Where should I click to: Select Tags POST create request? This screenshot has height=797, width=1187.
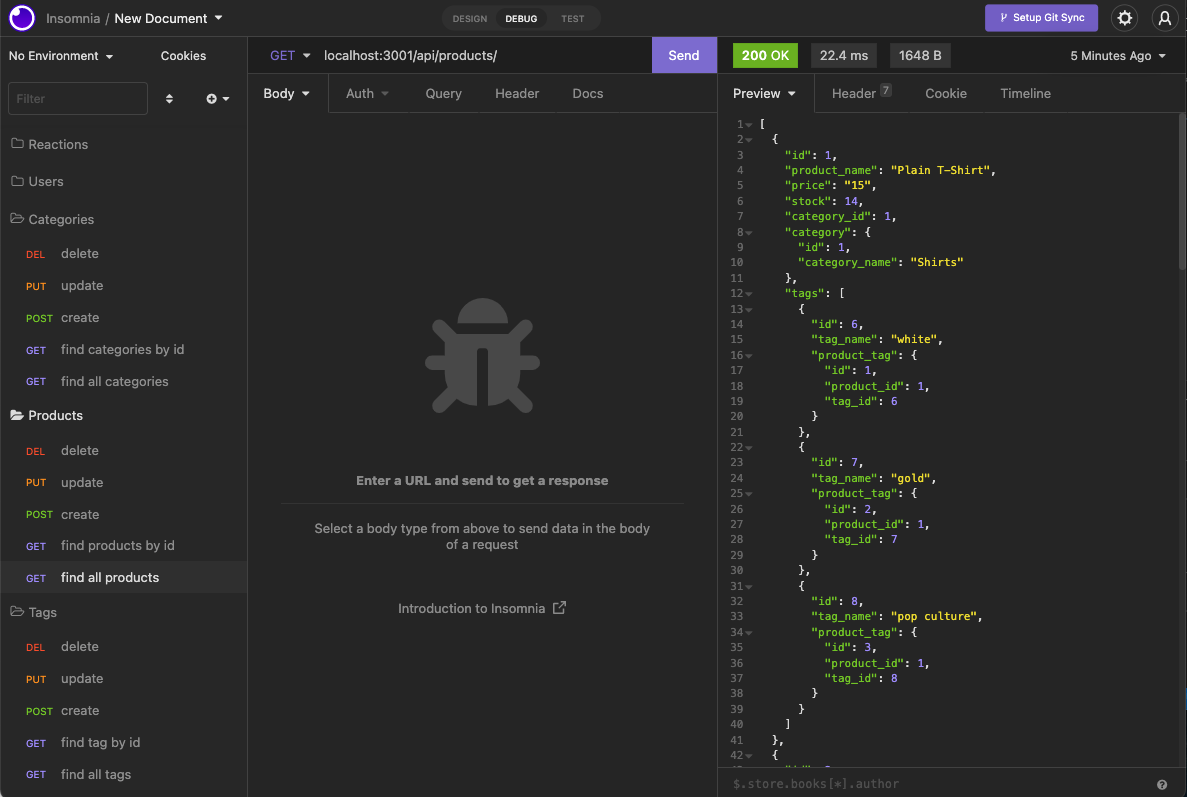coord(123,711)
